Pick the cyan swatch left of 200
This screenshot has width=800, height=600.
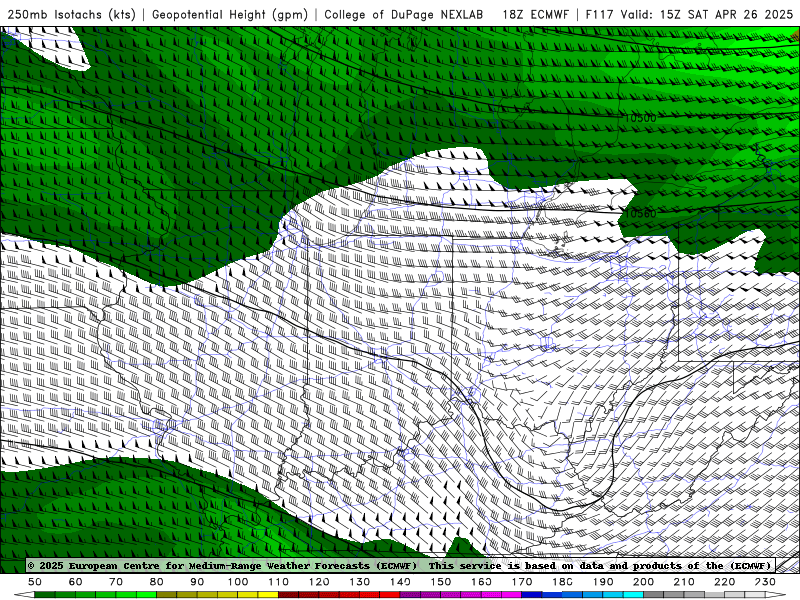pyautogui.click(x=633, y=595)
